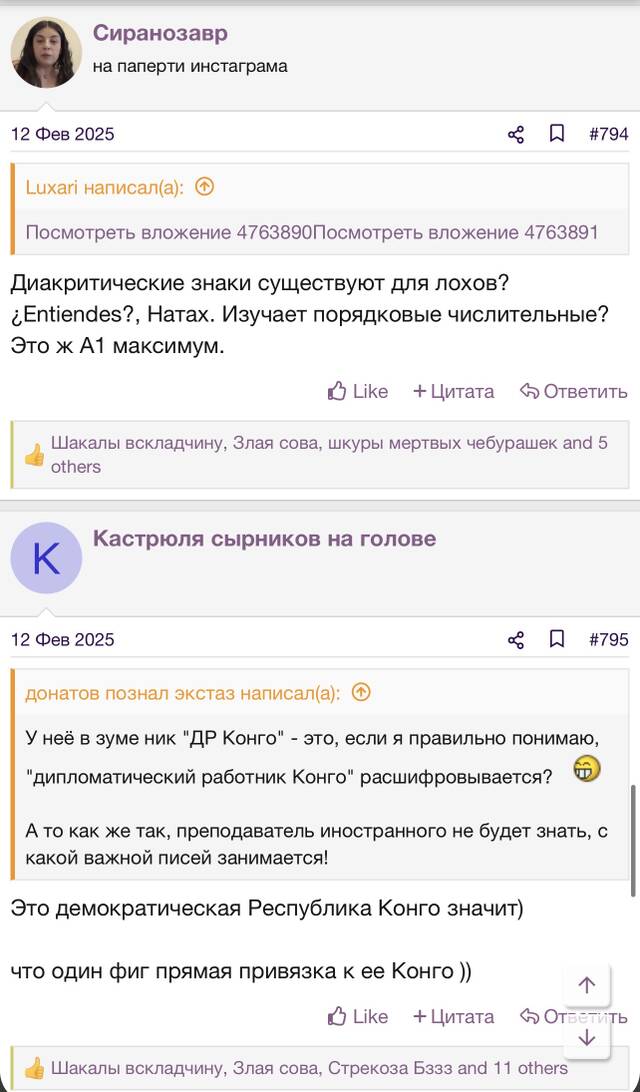640x1092 pixels.
Task: Open Кастрюля сырников на голове profile
Action: (x=265, y=538)
